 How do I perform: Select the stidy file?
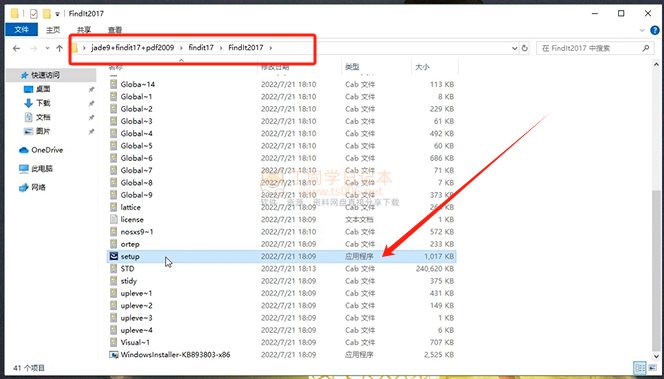(x=129, y=281)
